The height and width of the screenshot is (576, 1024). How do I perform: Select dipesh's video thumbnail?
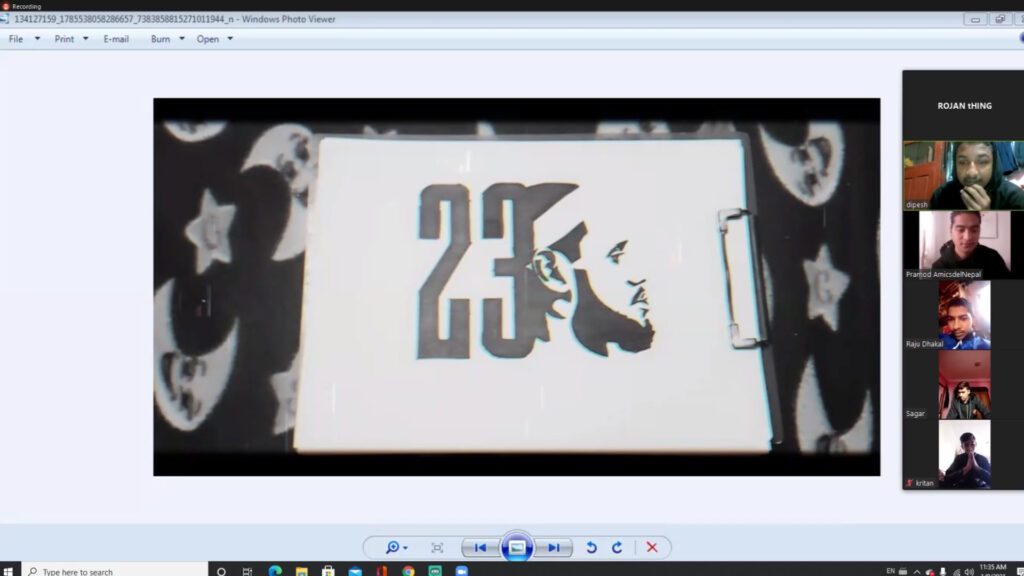(964, 175)
